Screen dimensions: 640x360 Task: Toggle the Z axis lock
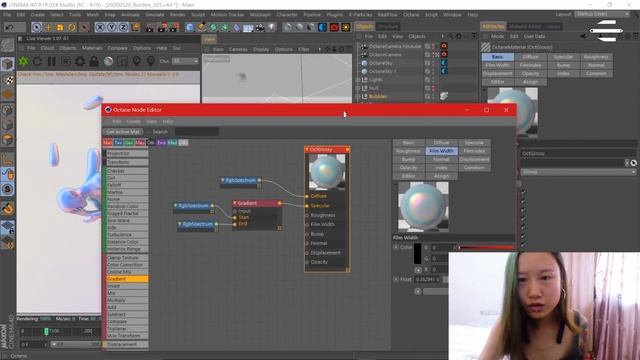123,27
